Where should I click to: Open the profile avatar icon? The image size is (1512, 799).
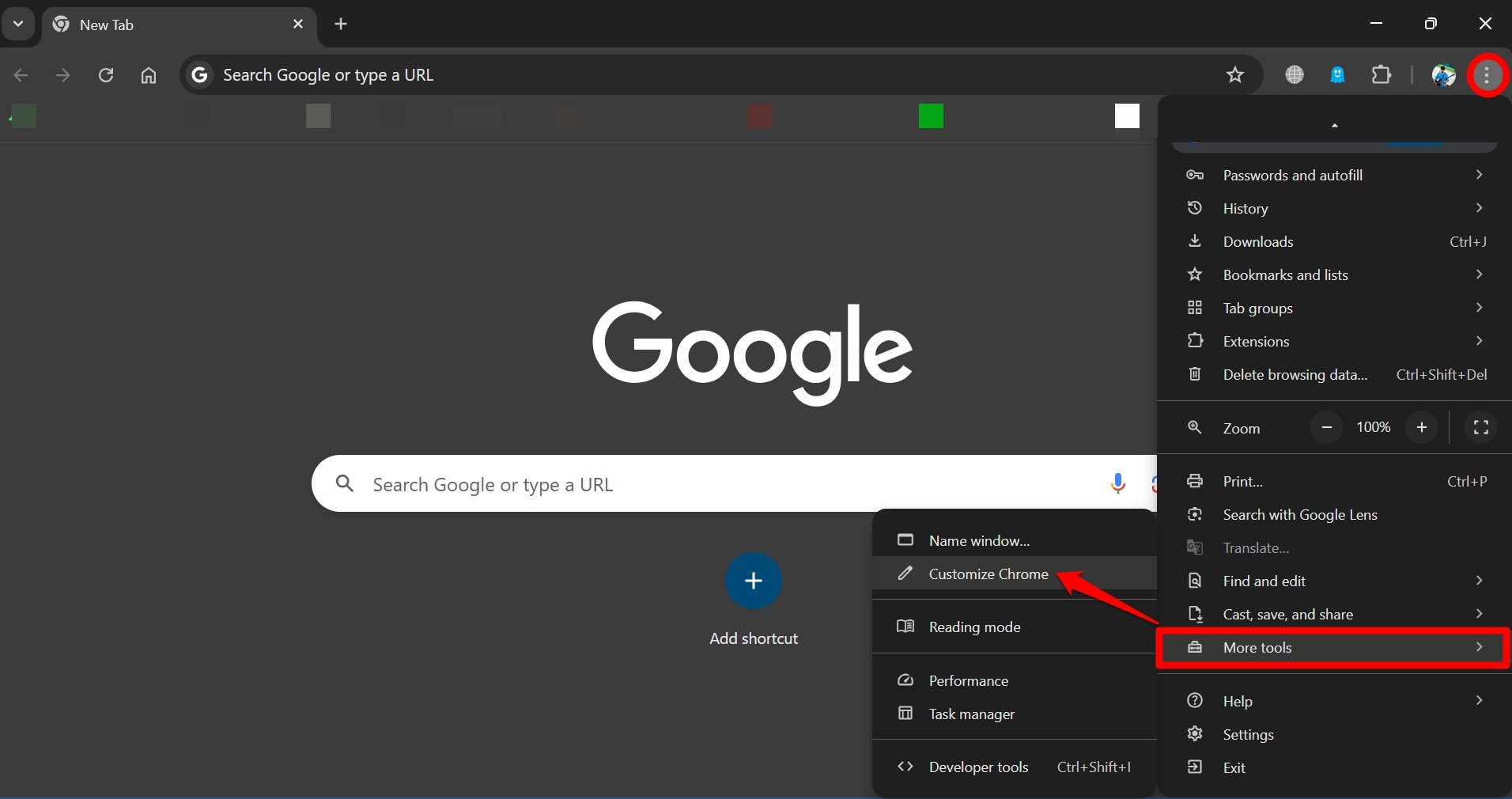tap(1442, 75)
